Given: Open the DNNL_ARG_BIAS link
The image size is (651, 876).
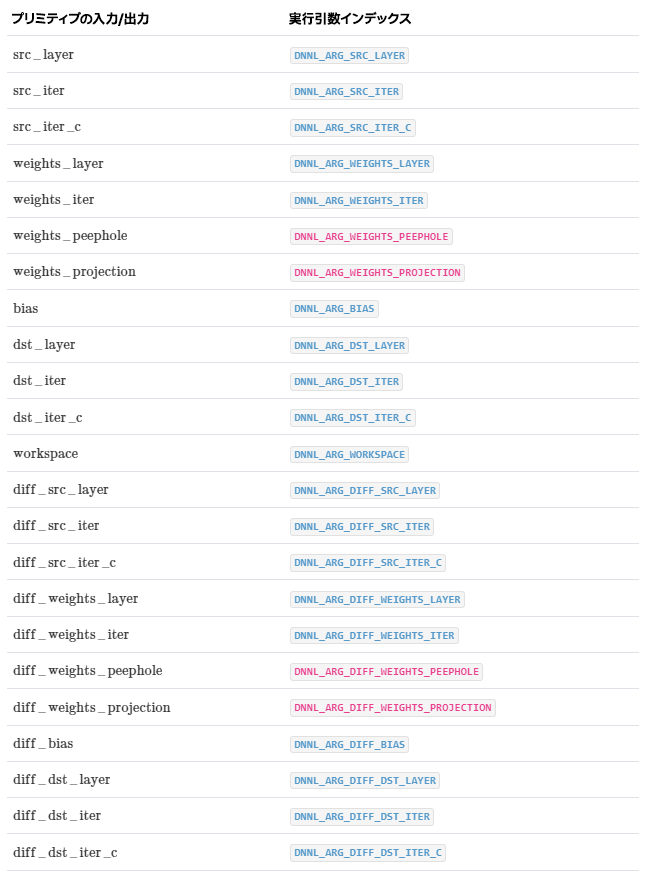Looking at the screenshot, I should (334, 309).
